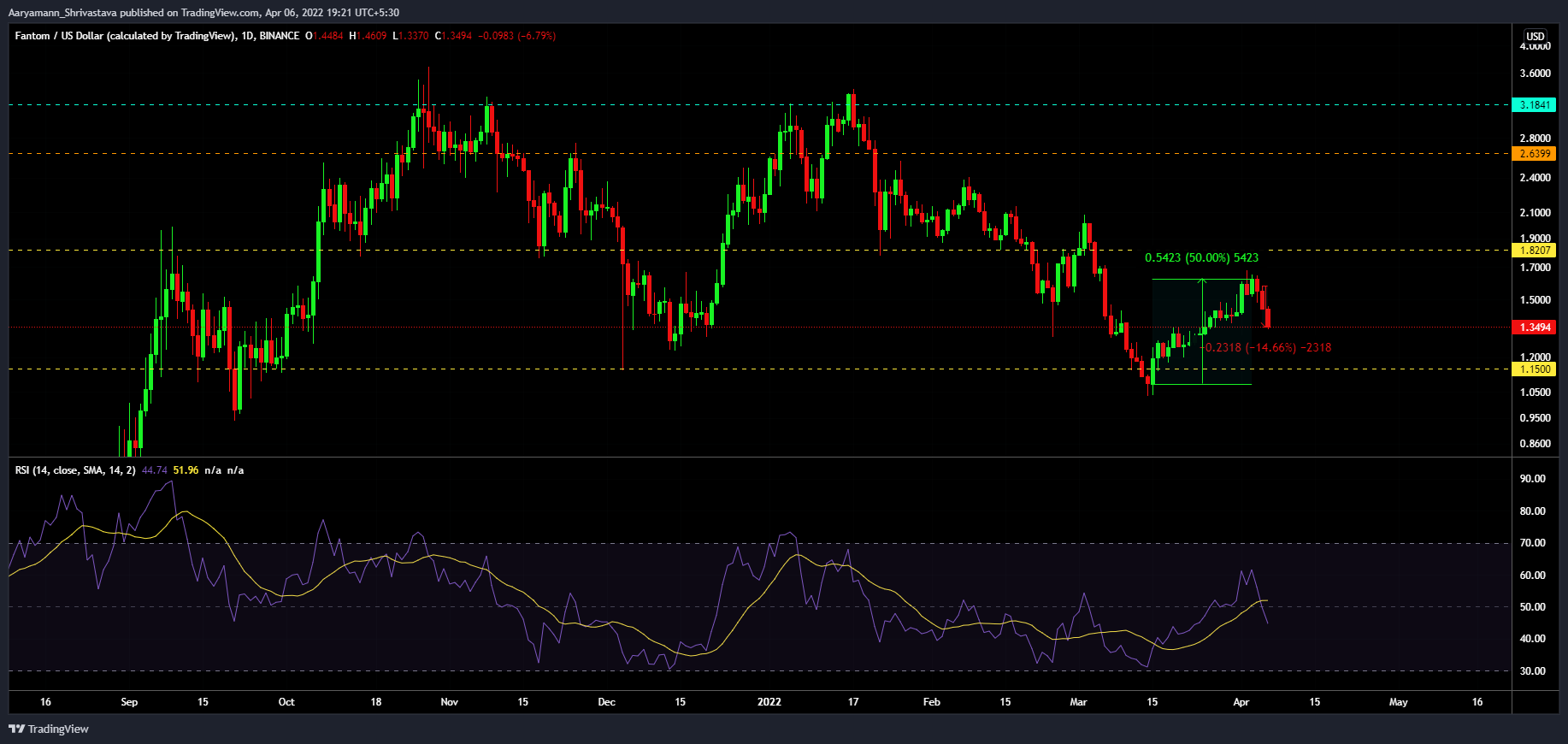This screenshot has height=744, width=1568.
Task: Click the cyan 3.1841 price label
Action: (1534, 105)
